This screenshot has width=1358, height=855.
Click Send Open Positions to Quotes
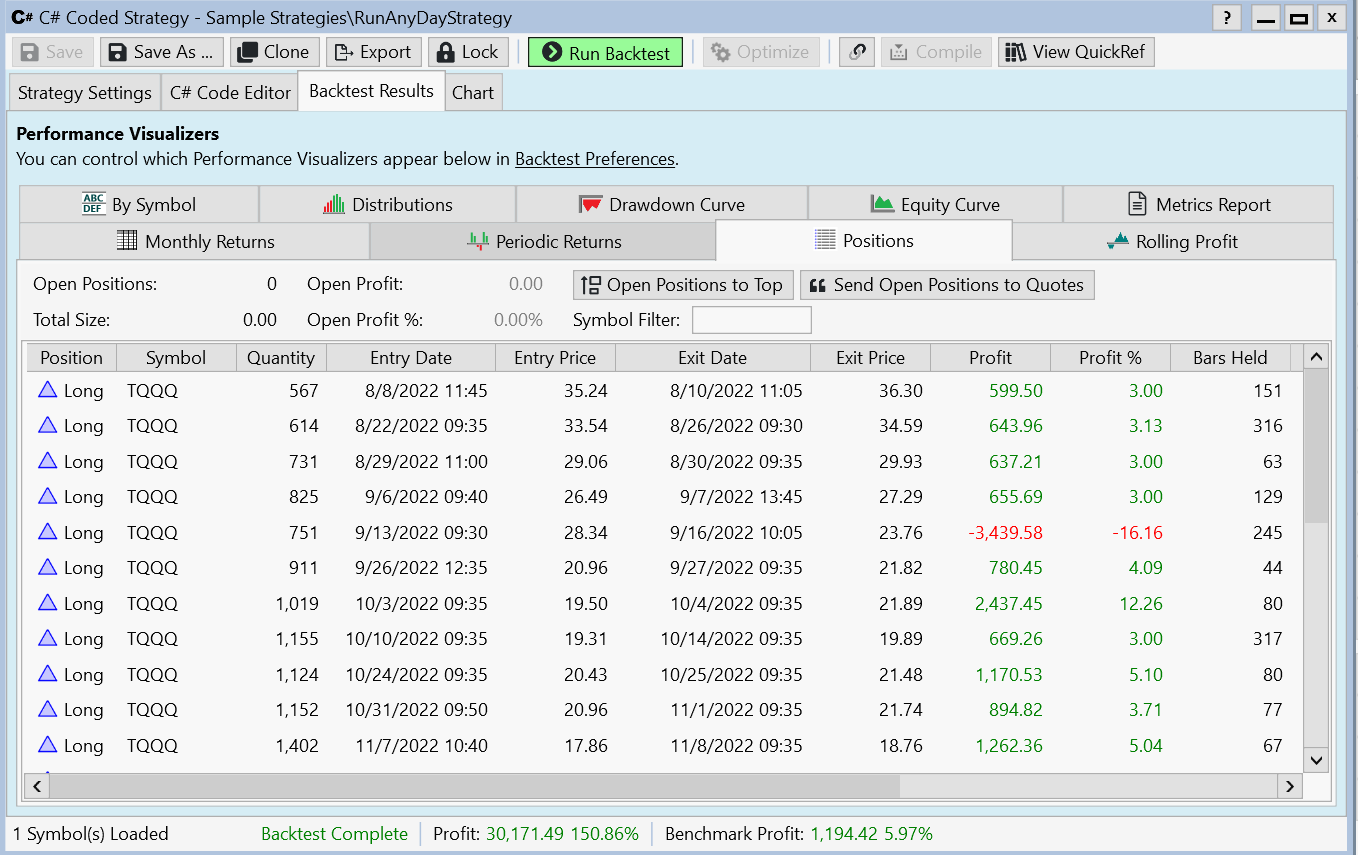click(x=947, y=285)
